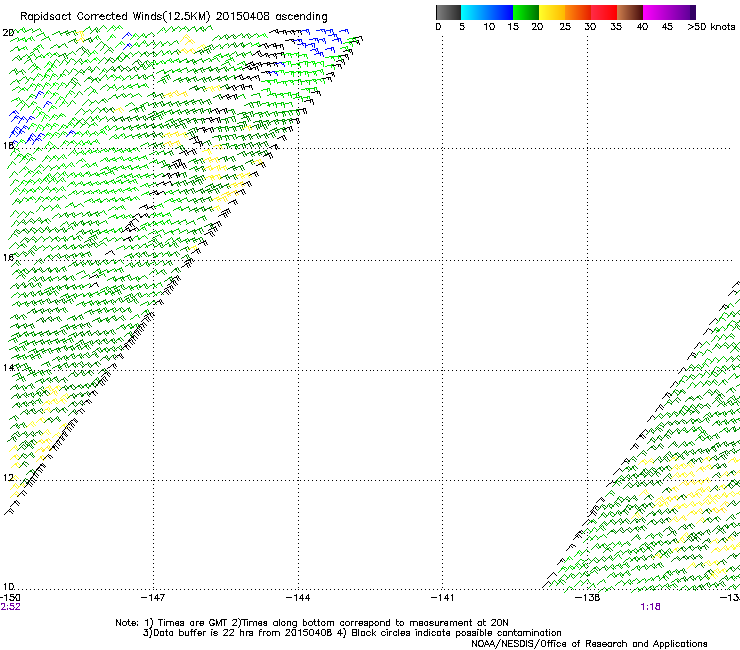
Task: Click the gray 0-5 knots color segment
Action: pyautogui.click(x=448, y=12)
